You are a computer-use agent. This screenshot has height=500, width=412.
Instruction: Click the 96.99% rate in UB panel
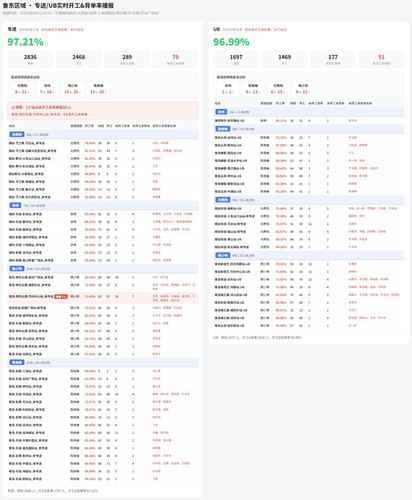(x=231, y=42)
